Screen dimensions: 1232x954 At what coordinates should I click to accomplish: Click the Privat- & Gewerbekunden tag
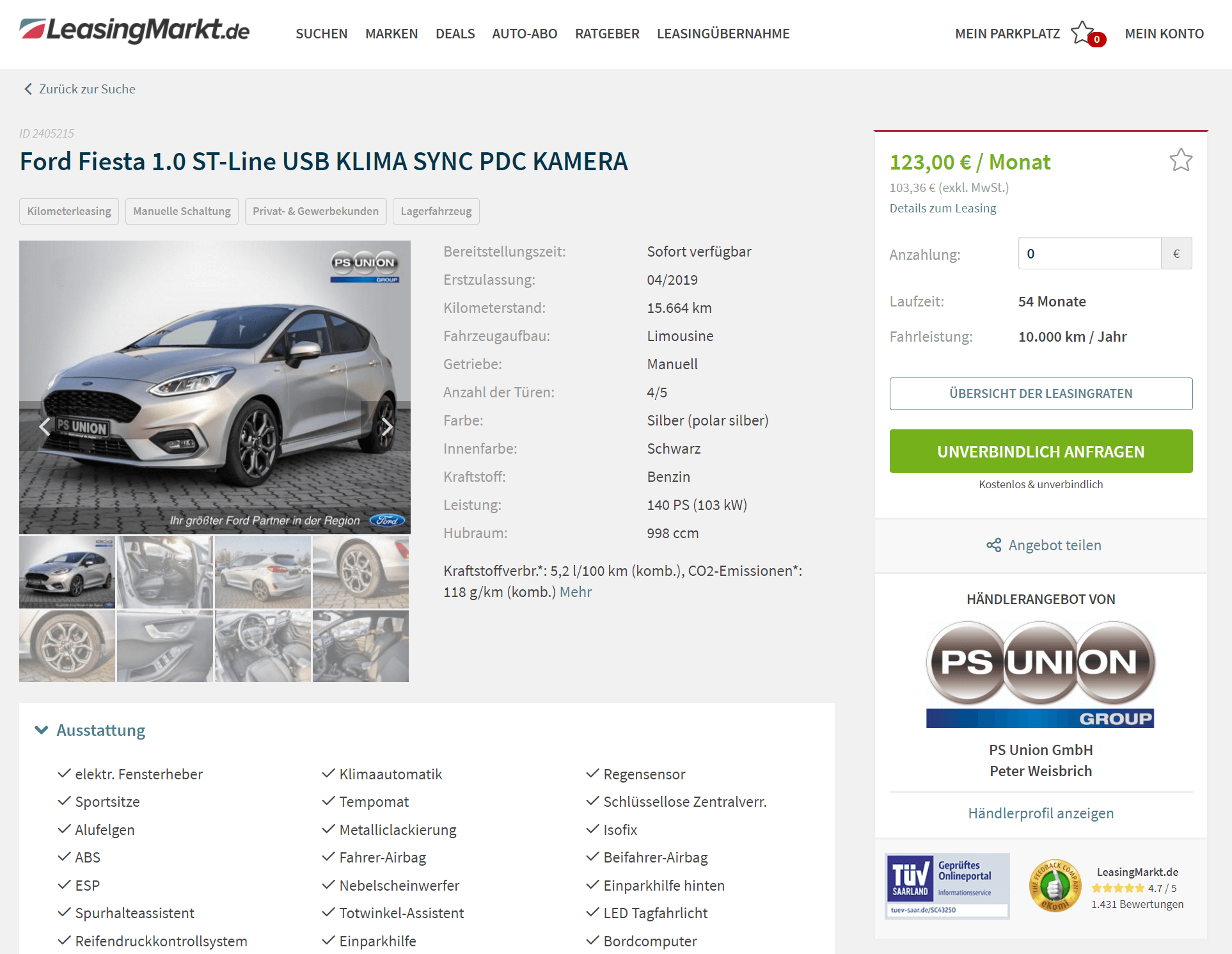pos(315,211)
